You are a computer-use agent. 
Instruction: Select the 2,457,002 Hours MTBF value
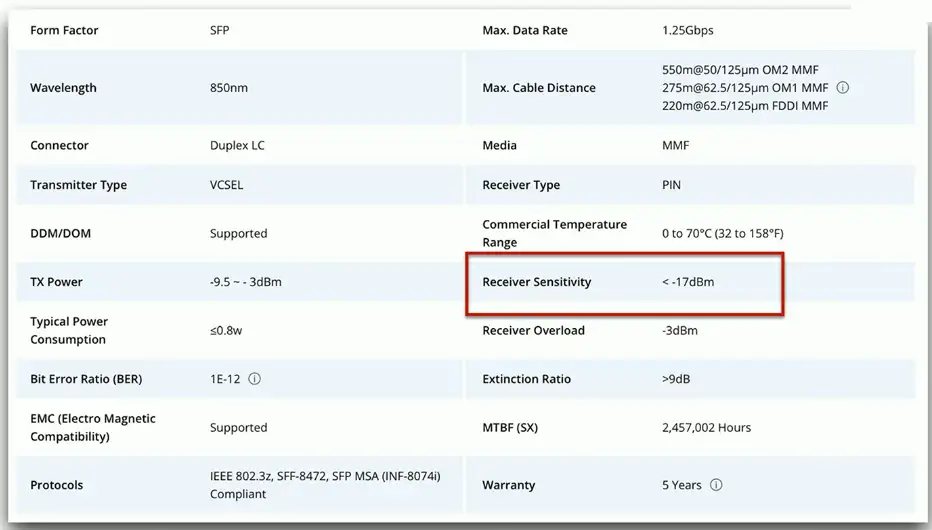(706, 427)
